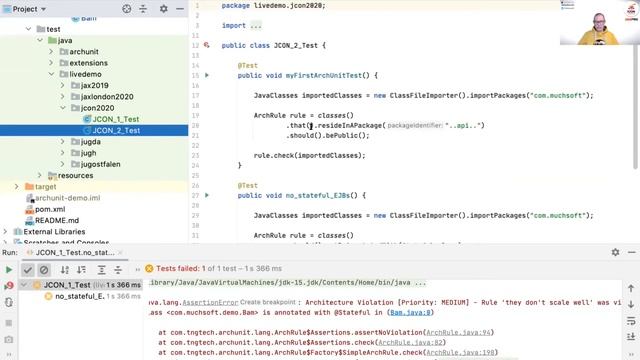Click presenter webcam thumbnail
The image size is (640, 360).
coord(599,22)
